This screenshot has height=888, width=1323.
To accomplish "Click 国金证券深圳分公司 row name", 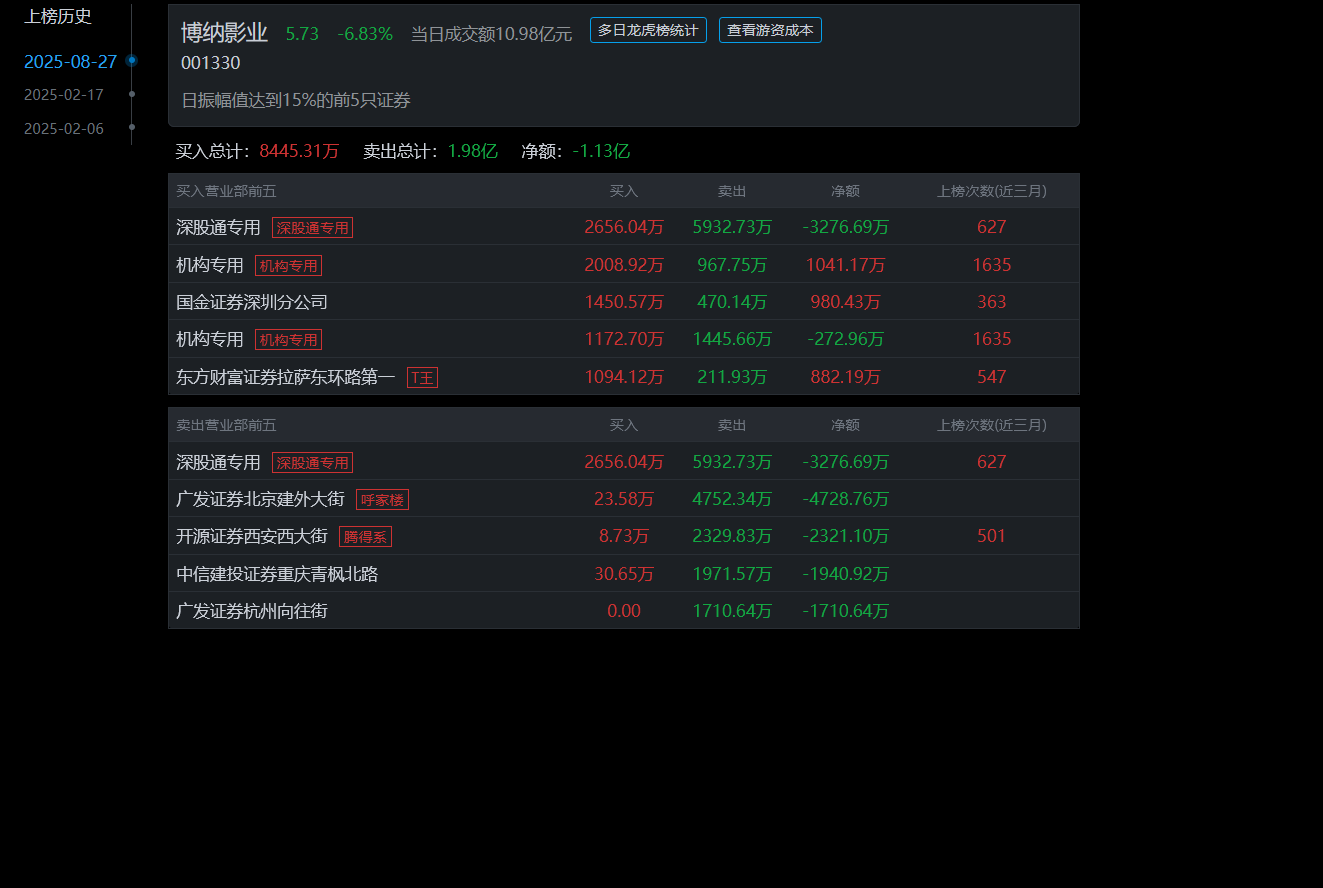I will click(x=252, y=302).
